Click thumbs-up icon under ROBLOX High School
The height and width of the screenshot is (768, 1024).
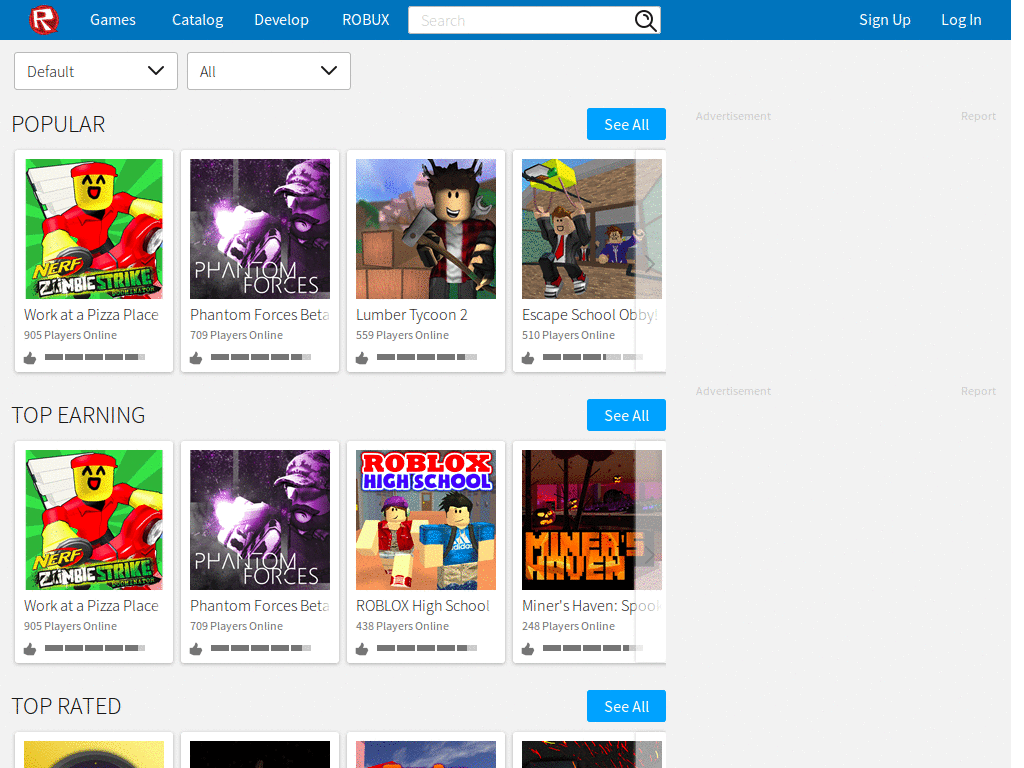click(362, 649)
